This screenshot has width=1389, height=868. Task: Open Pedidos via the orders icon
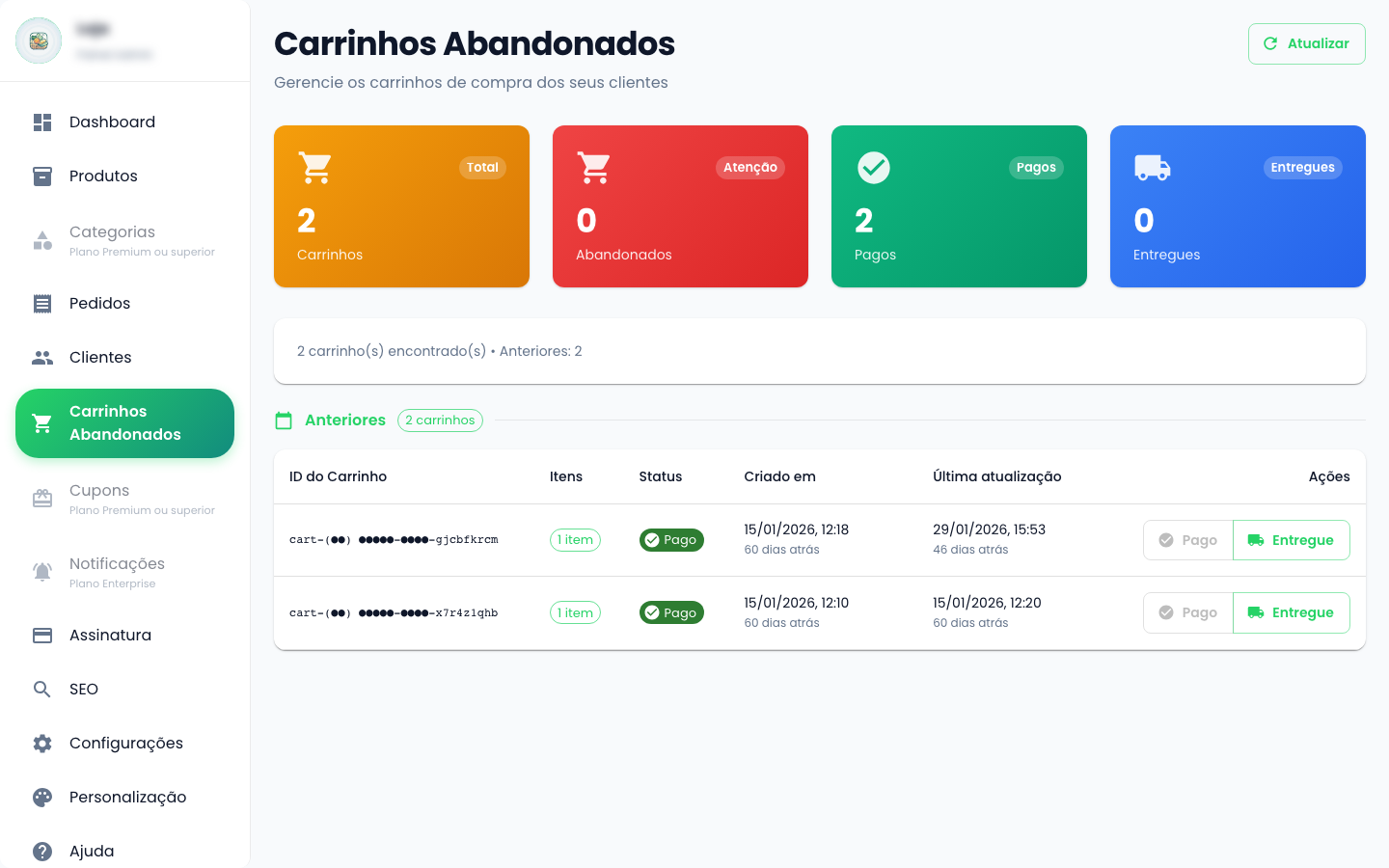(42, 303)
